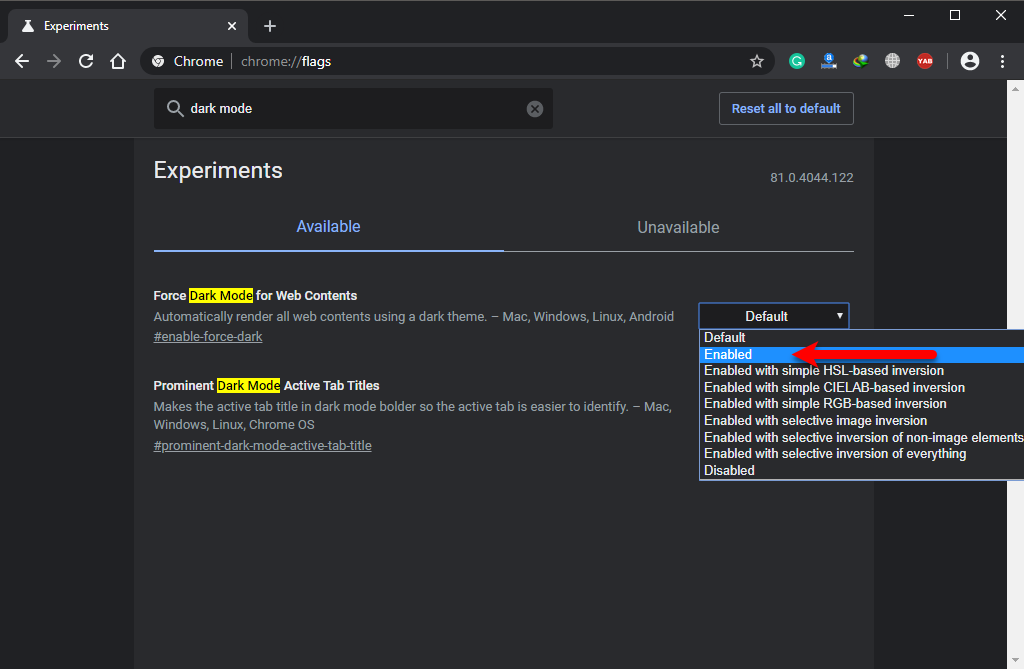The image size is (1024, 669).
Task: Click Reset all to default button
Action: click(786, 109)
